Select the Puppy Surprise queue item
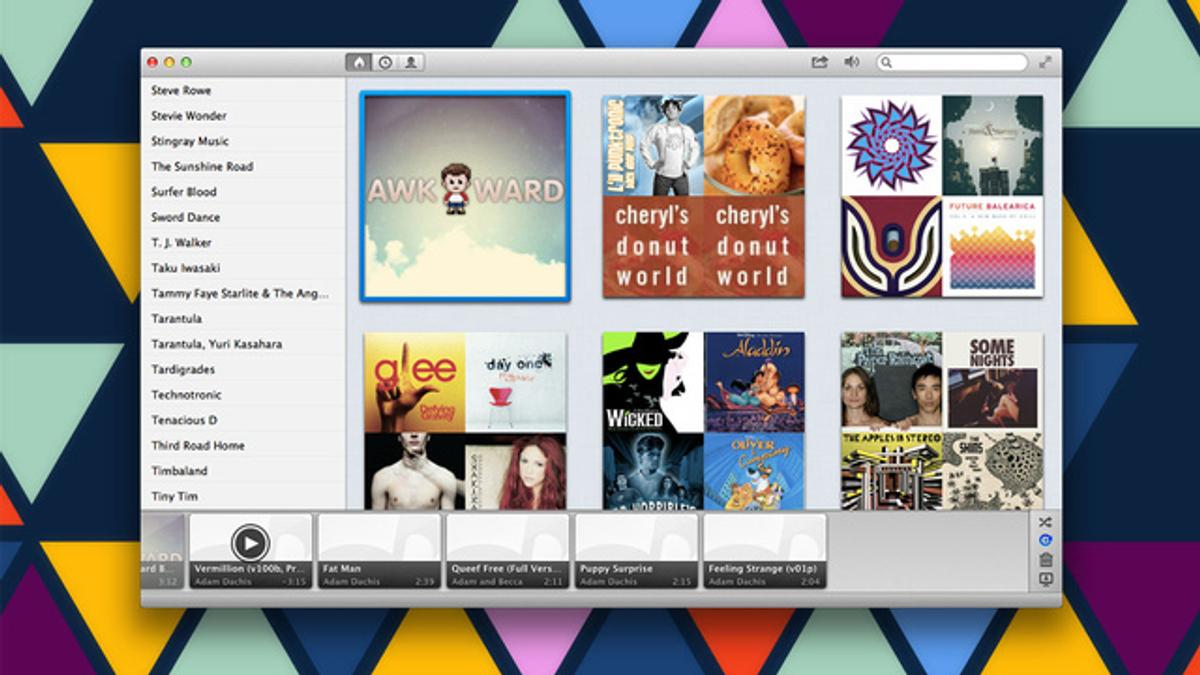This screenshot has height=675, width=1200. (x=636, y=550)
